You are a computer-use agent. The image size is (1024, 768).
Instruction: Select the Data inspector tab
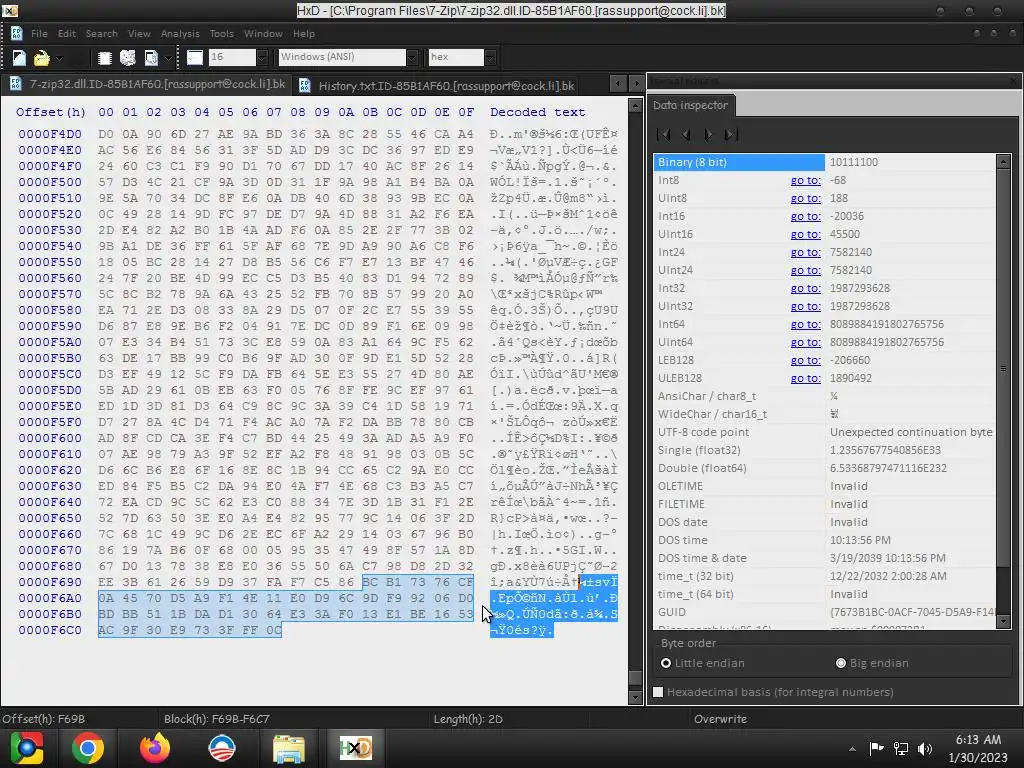click(690, 105)
